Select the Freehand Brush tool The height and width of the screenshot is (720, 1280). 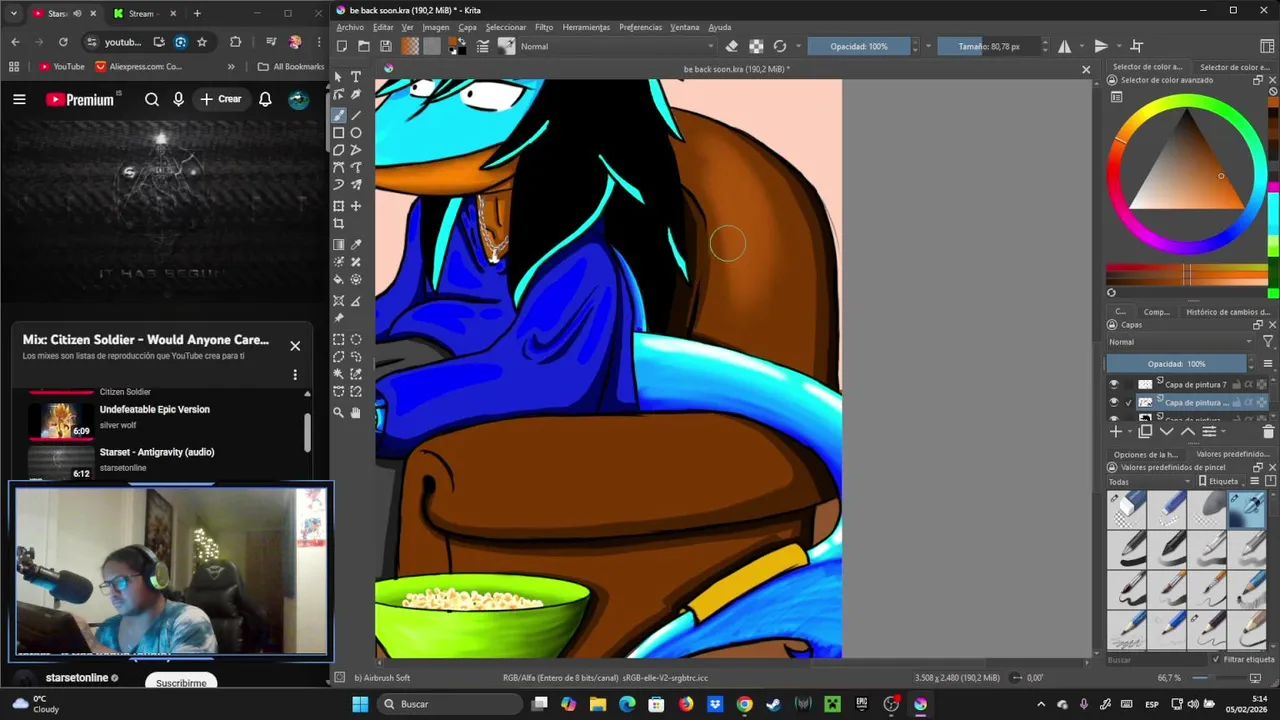pyautogui.click(x=339, y=115)
